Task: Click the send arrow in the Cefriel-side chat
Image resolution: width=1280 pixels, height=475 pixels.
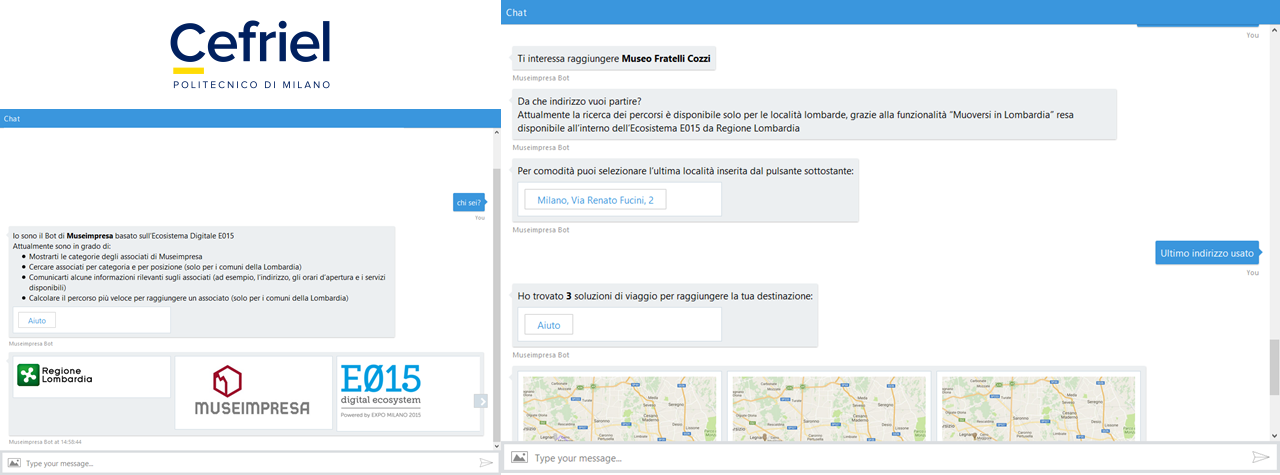Action: [486, 463]
